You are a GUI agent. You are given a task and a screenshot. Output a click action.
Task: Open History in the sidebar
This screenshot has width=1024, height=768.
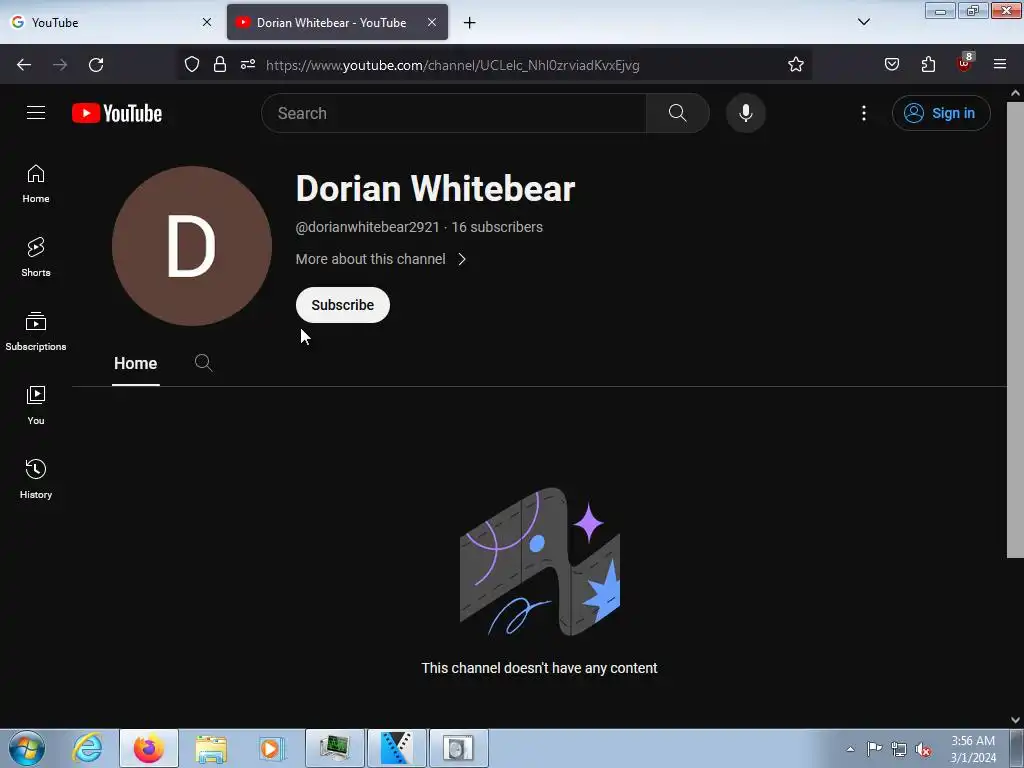pyautogui.click(x=36, y=479)
